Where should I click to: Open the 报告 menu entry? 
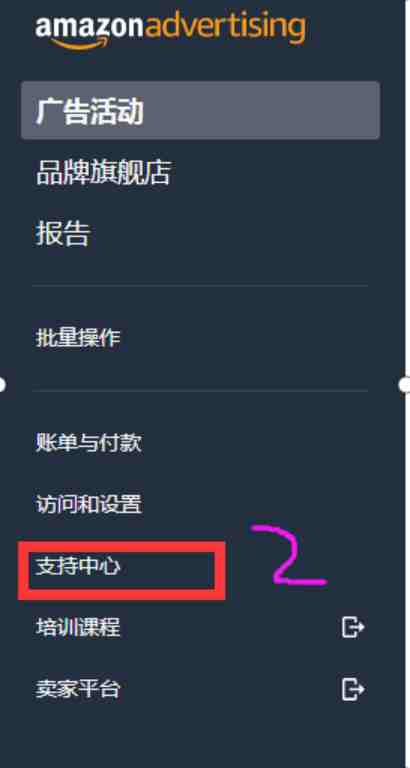(63, 233)
